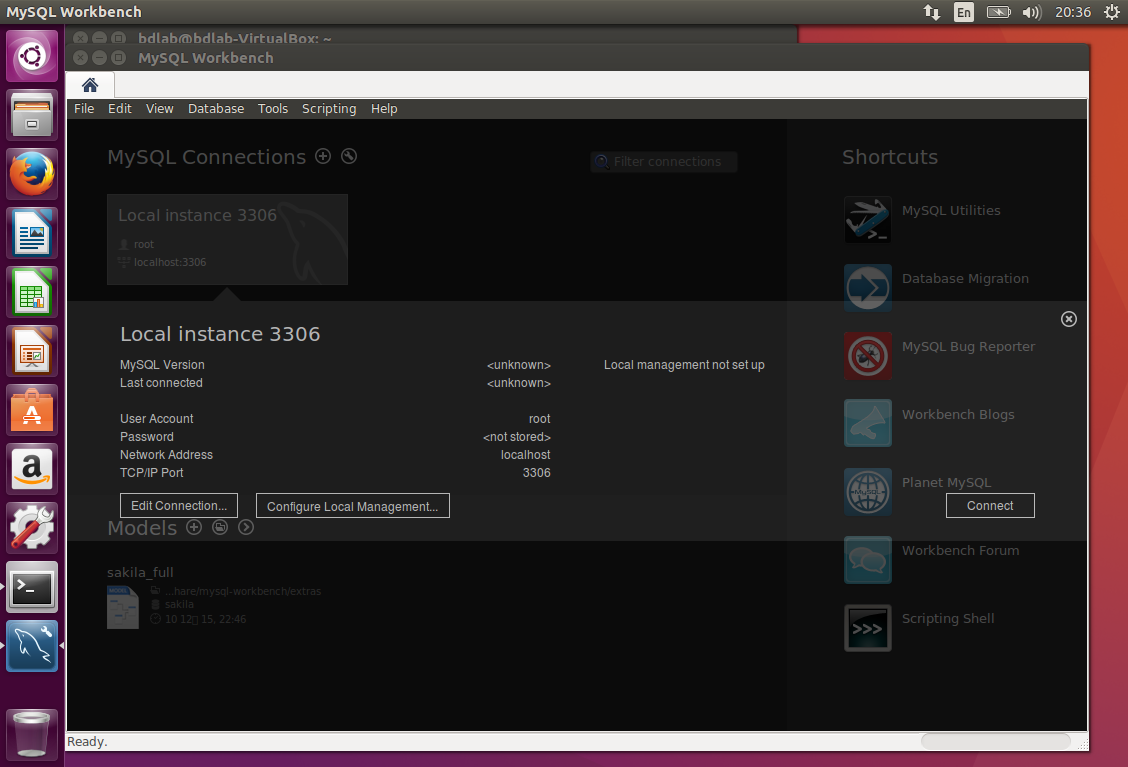
Task: Open Planet MySQL globe icon
Action: tap(868, 491)
